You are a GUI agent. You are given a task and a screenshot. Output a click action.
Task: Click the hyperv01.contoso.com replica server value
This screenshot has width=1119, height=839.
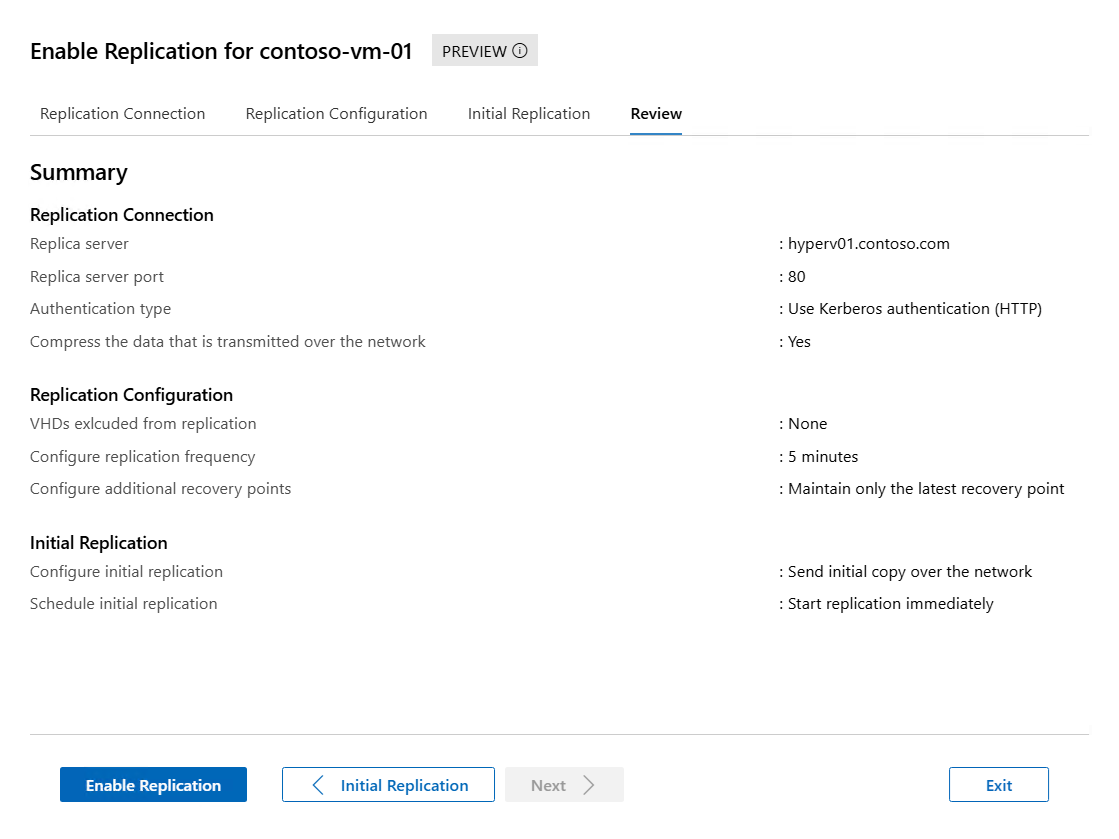[868, 244]
